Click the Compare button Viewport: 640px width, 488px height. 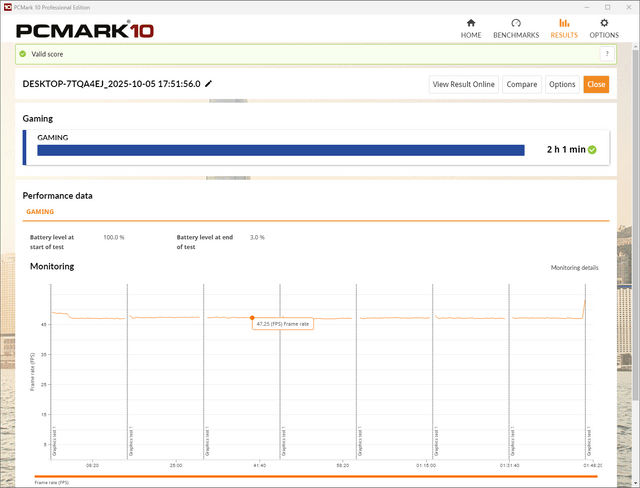[x=522, y=84]
